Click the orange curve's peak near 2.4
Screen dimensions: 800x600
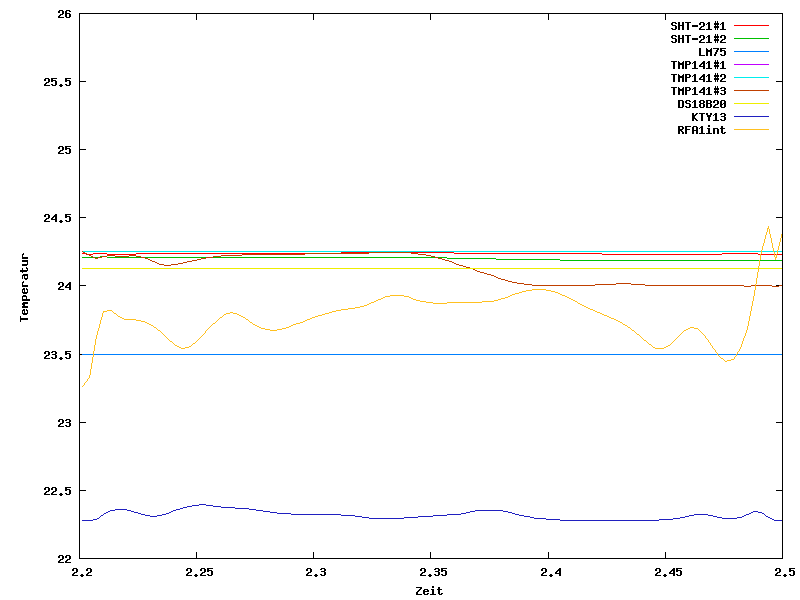[538, 289]
